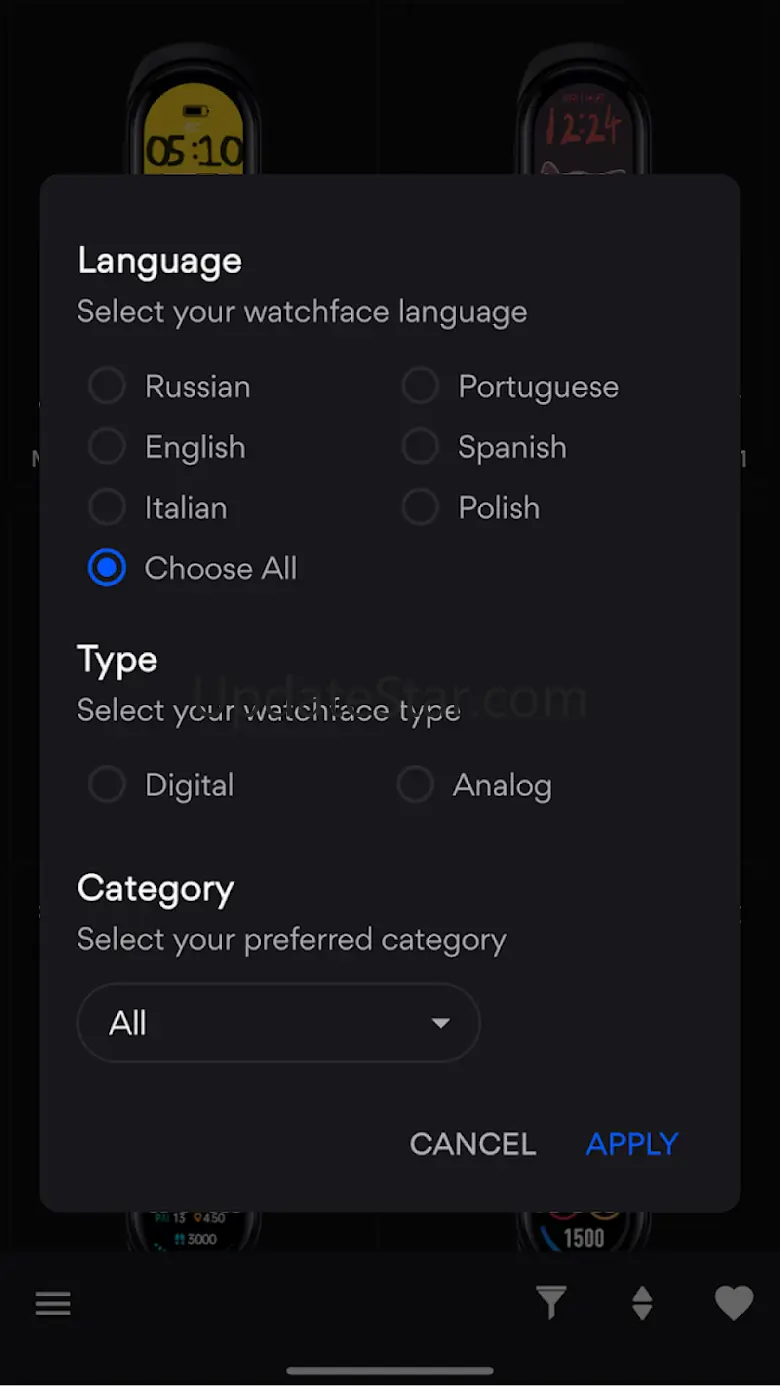Tap the bottom-right 1500 watchface thumbnail

click(x=584, y=1232)
